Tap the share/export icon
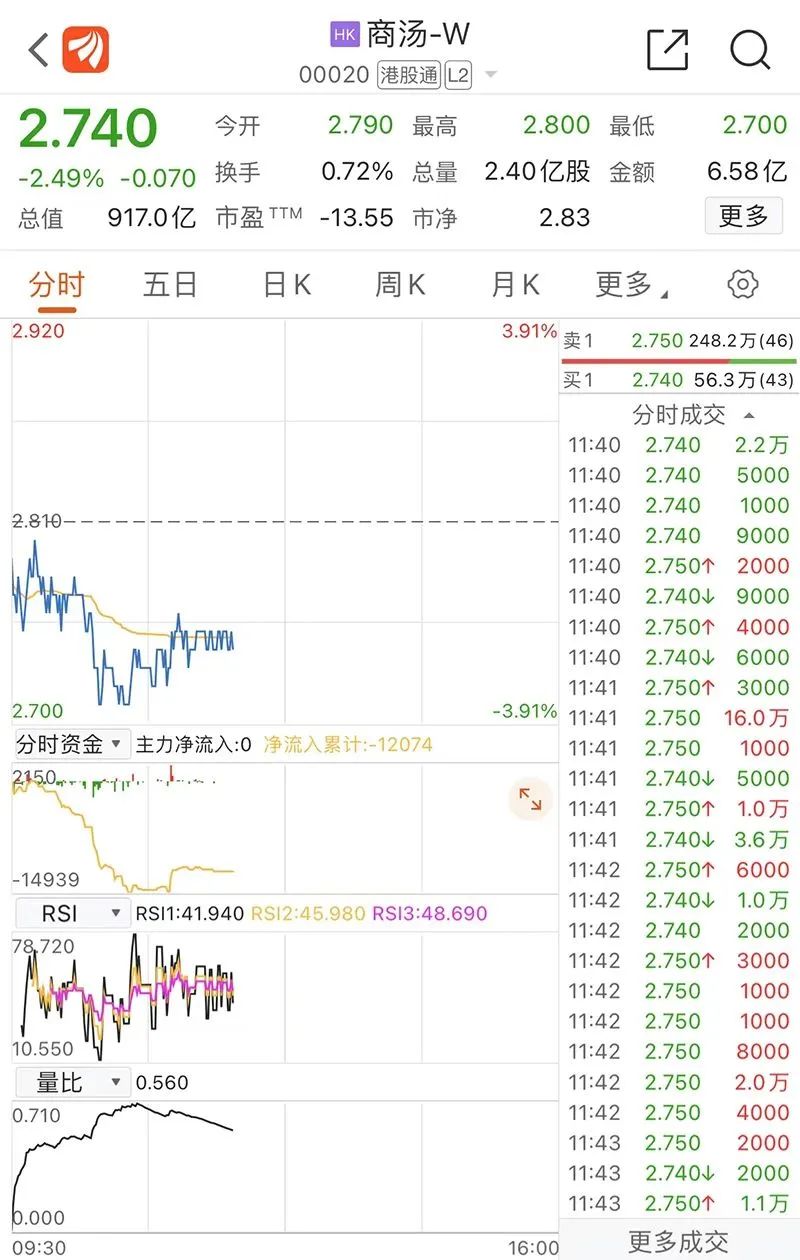The height and width of the screenshot is (1260, 800). [667, 49]
